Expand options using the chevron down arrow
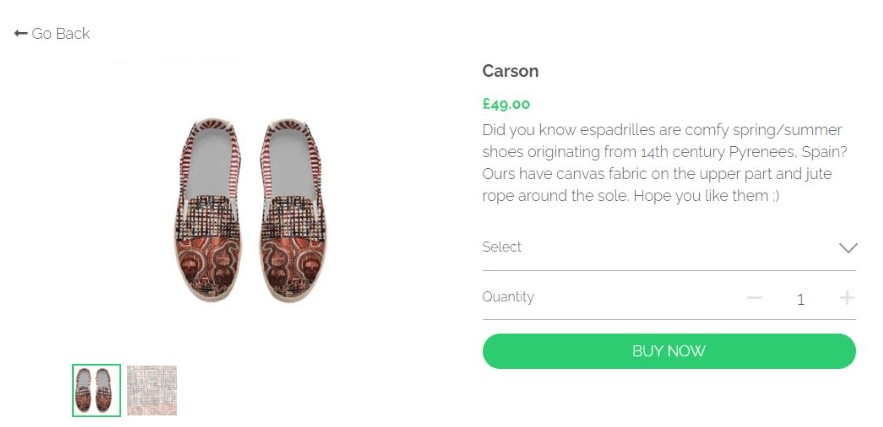This screenshot has width=883, height=427. (x=847, y=248)
